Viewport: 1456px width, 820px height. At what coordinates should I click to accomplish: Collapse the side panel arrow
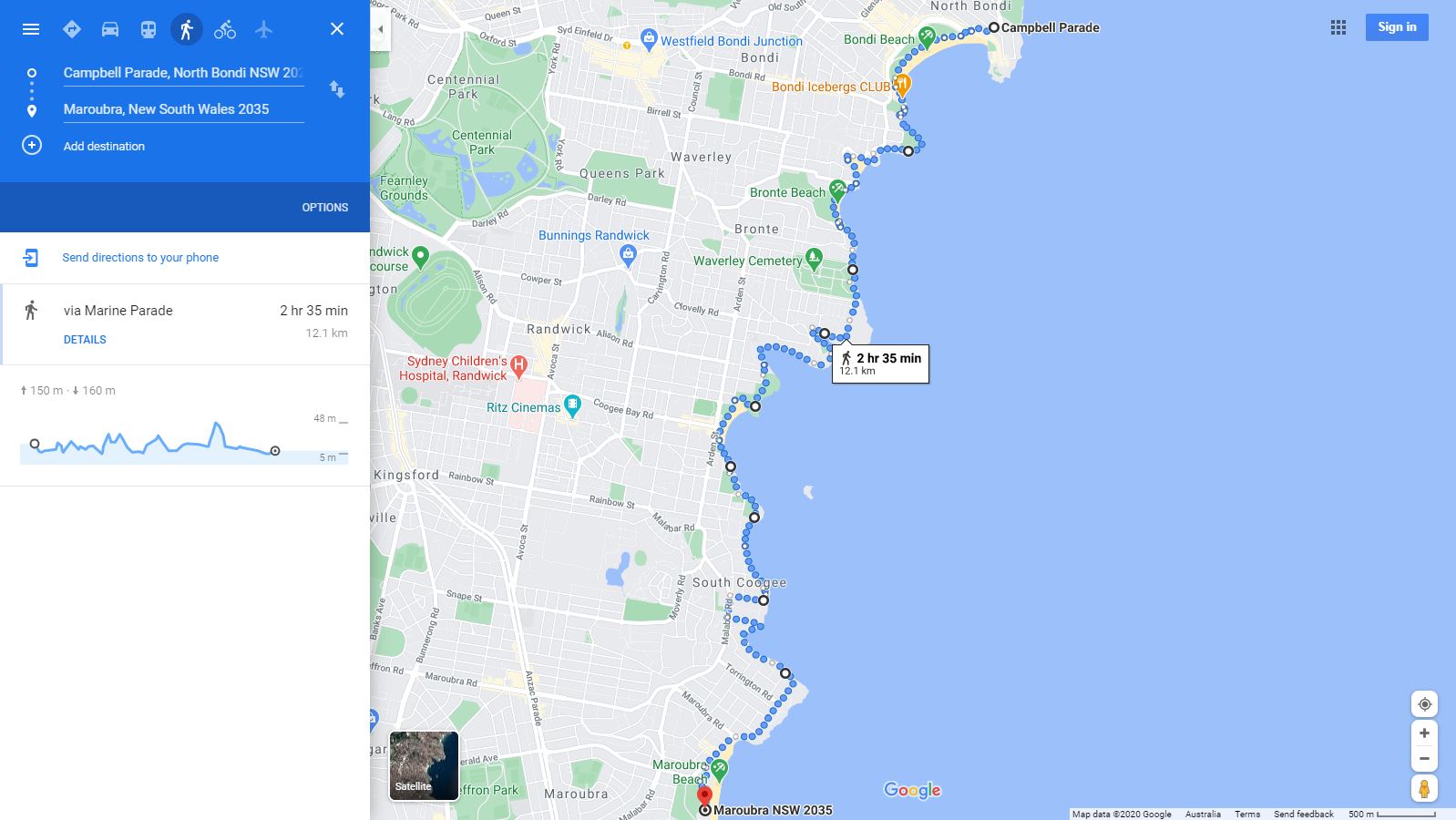(380, 29)
